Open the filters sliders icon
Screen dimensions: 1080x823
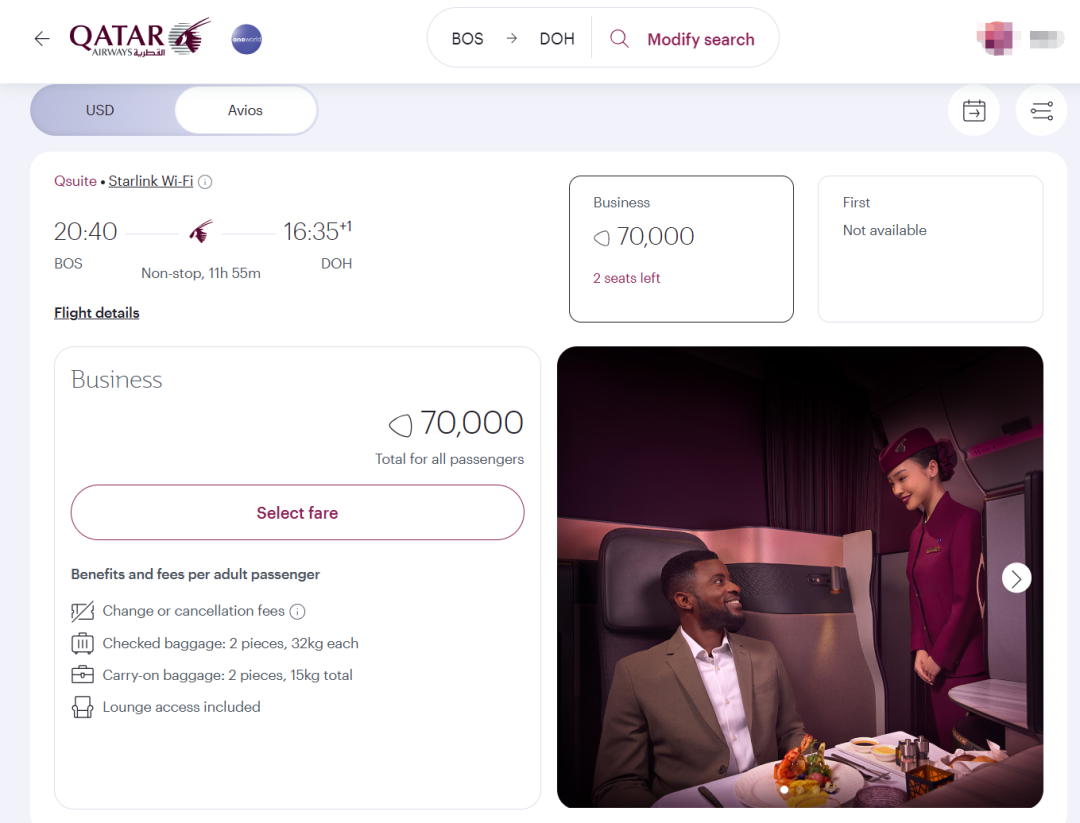tap(1041, 111)
